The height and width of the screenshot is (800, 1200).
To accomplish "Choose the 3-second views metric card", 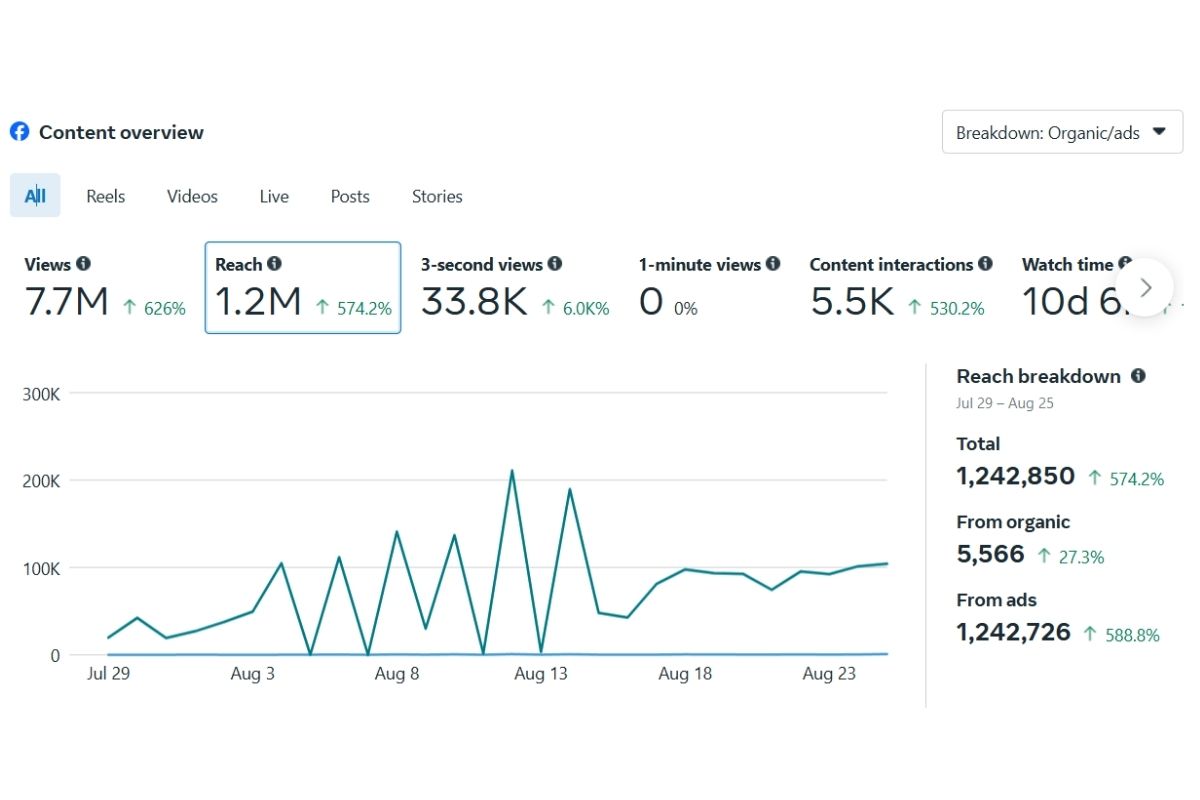I will [514, 287].
